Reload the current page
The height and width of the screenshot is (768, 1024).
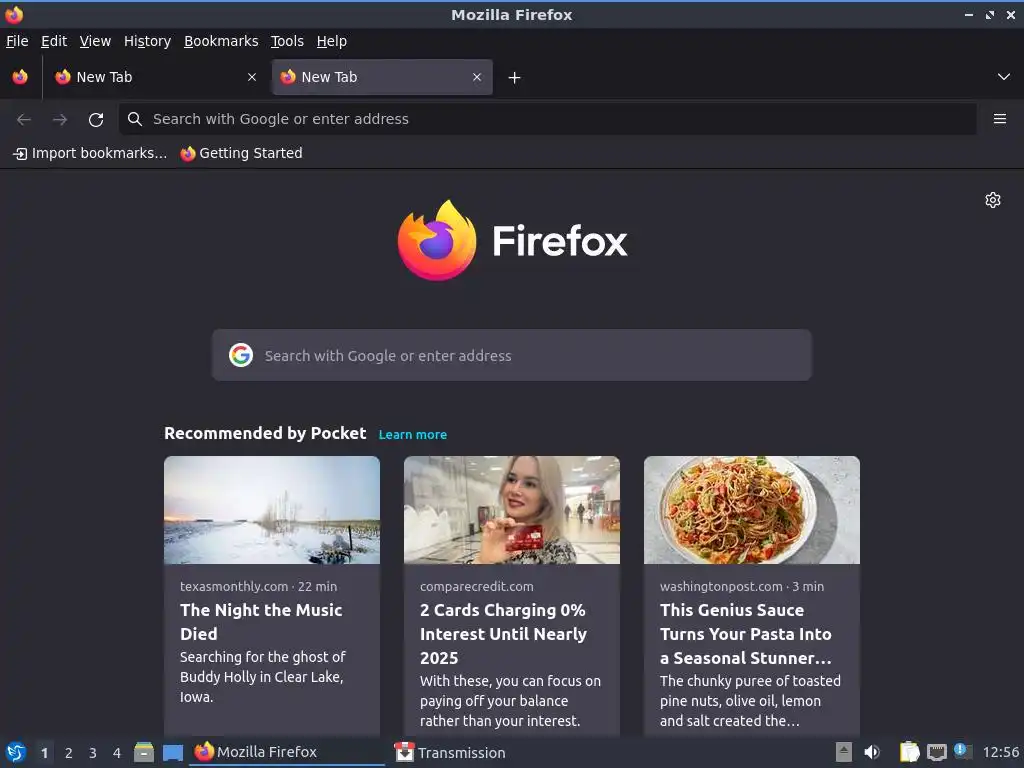pos(96,120)
